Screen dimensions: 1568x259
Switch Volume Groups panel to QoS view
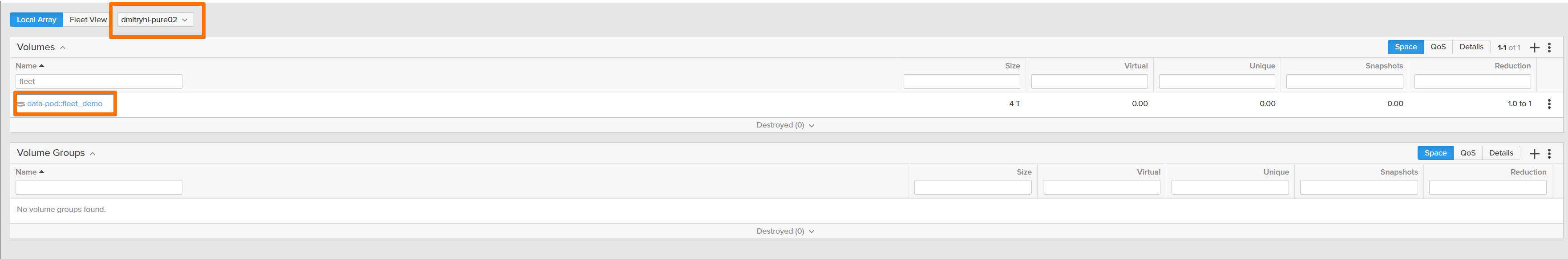click(1468, 153)
